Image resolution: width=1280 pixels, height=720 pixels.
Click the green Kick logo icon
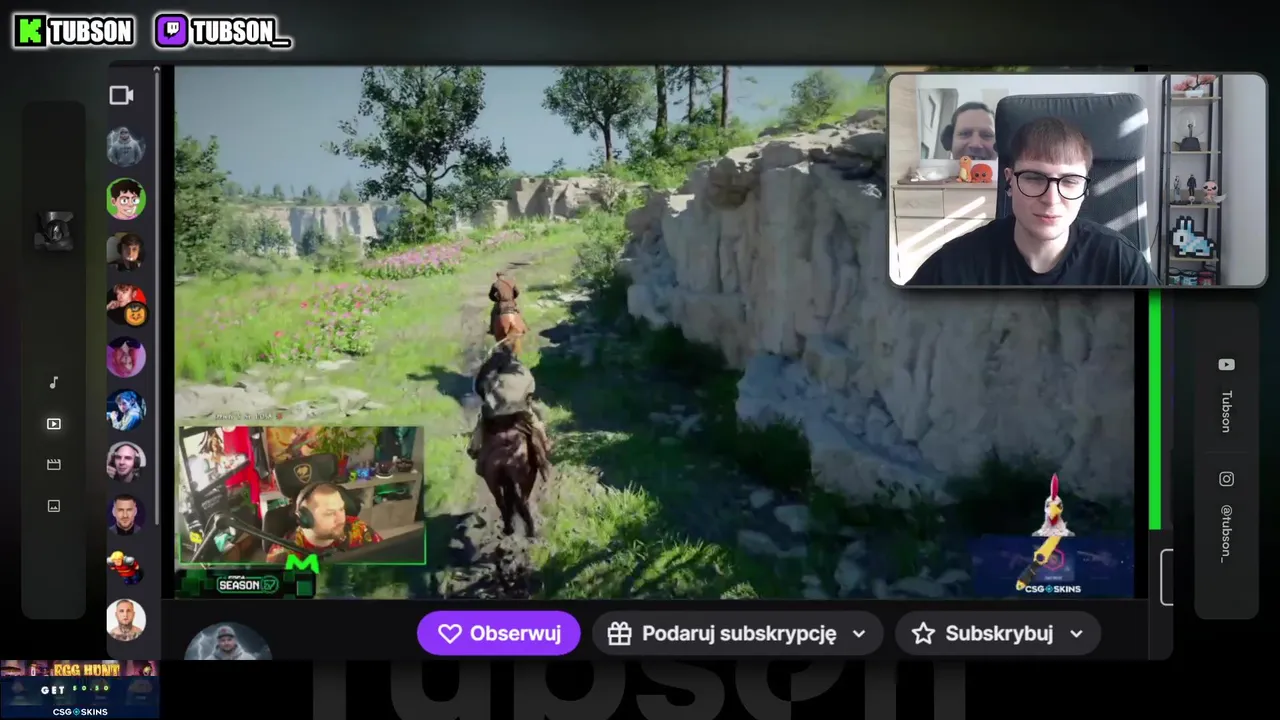pyautogui.click(x=30, y=31)
